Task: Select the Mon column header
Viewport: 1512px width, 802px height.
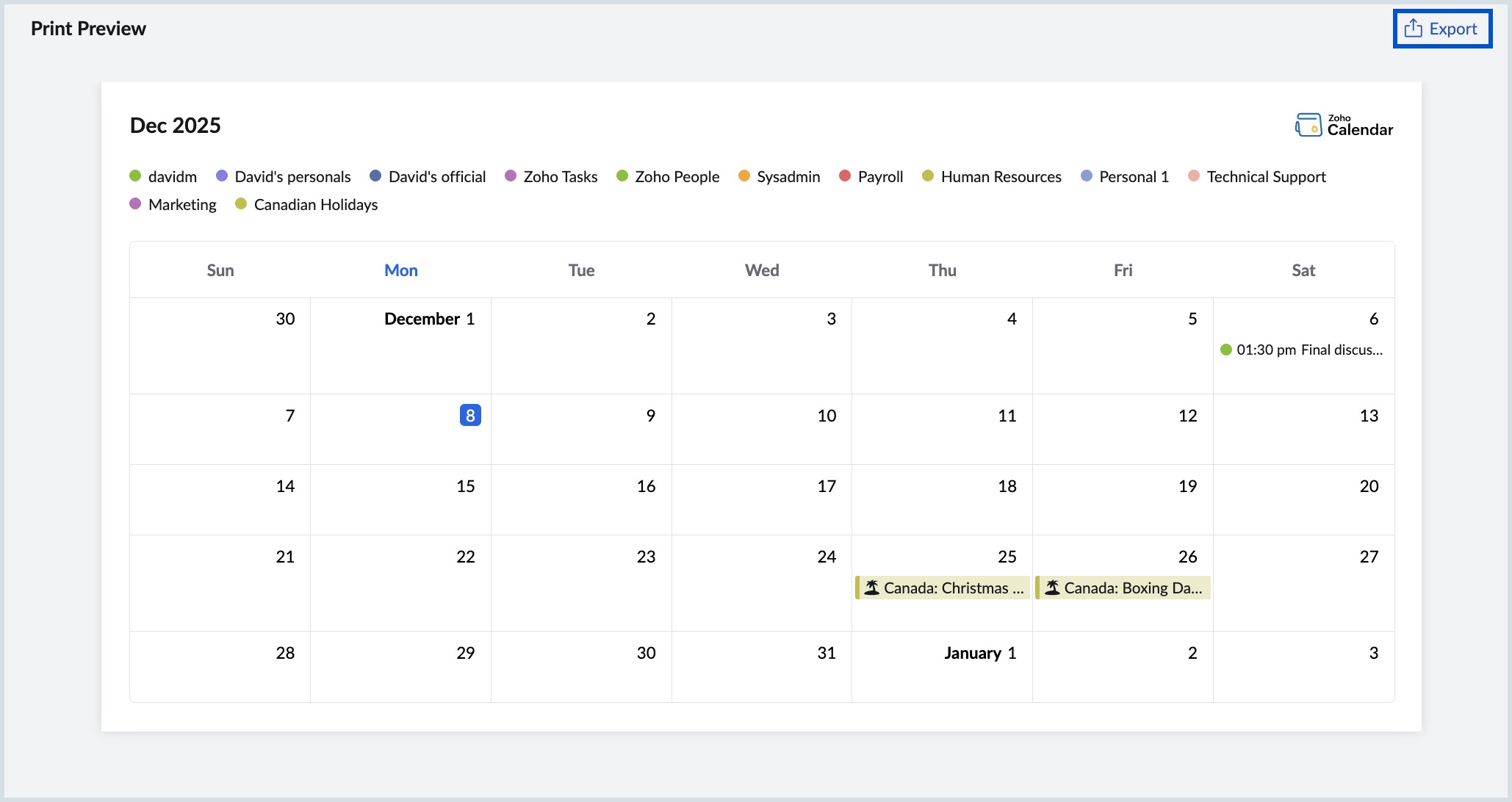Action: [x=400, y=270]
